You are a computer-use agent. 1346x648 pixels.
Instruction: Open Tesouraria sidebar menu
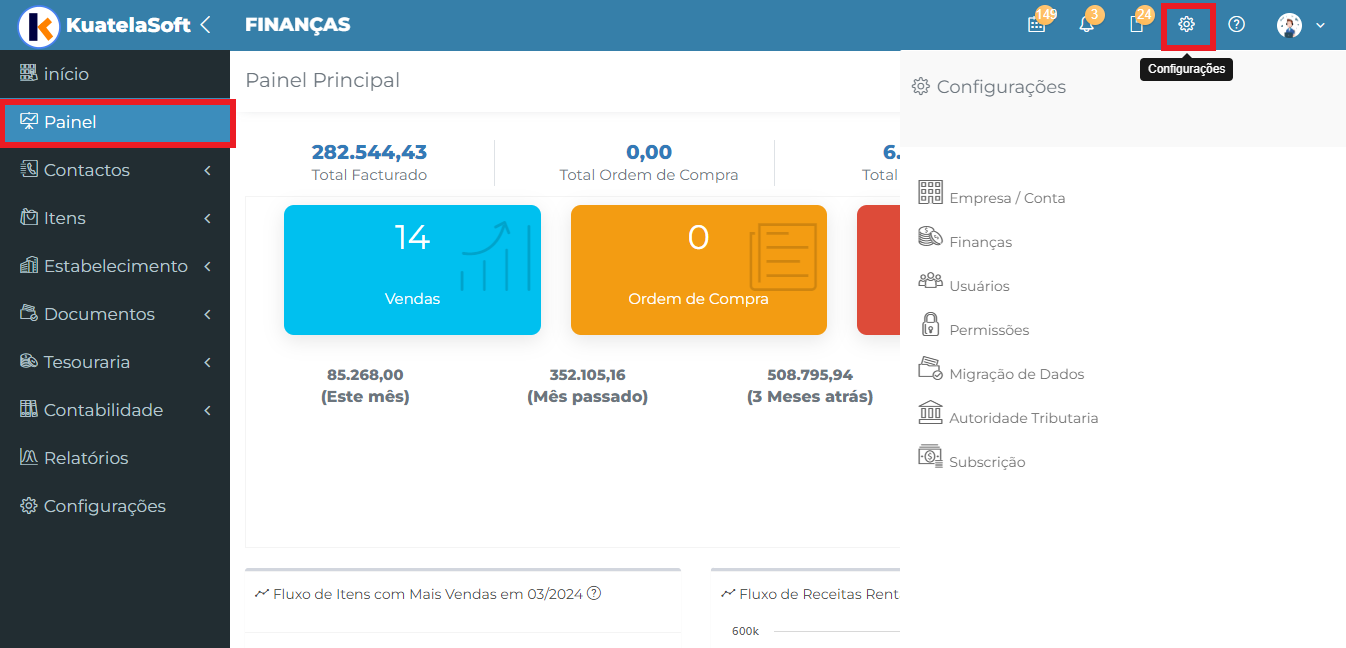[x=115, y=362]
